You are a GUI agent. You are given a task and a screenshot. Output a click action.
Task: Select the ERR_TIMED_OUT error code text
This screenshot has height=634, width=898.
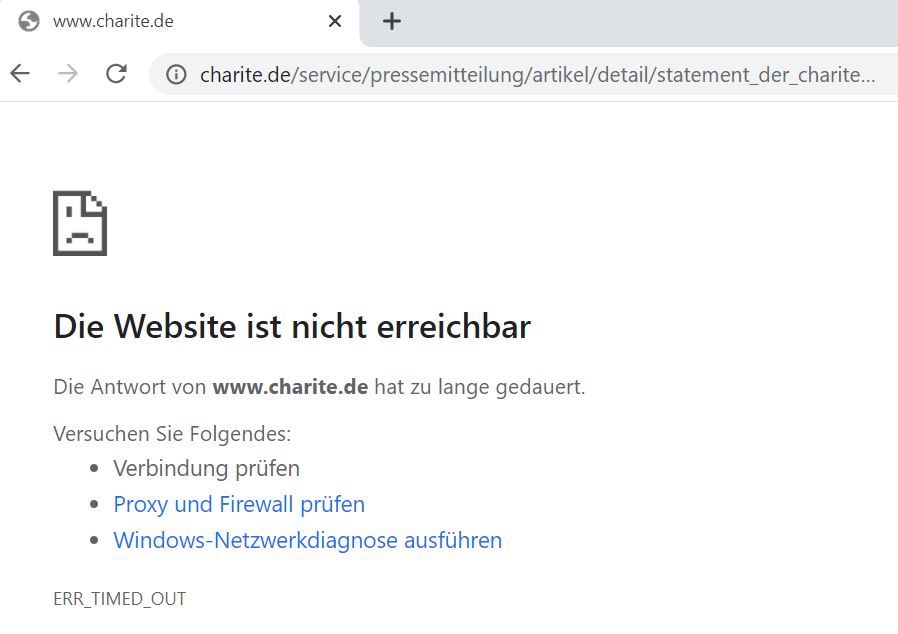[120, 599]
